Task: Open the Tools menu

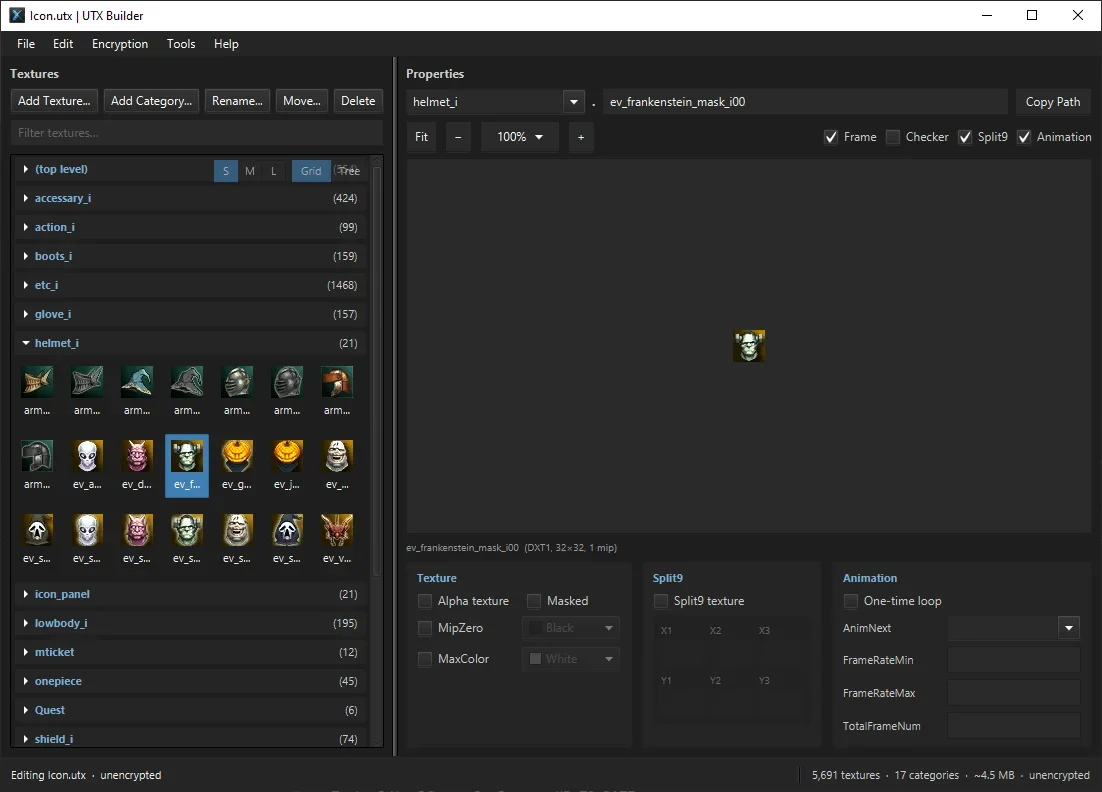Action: 181,44
